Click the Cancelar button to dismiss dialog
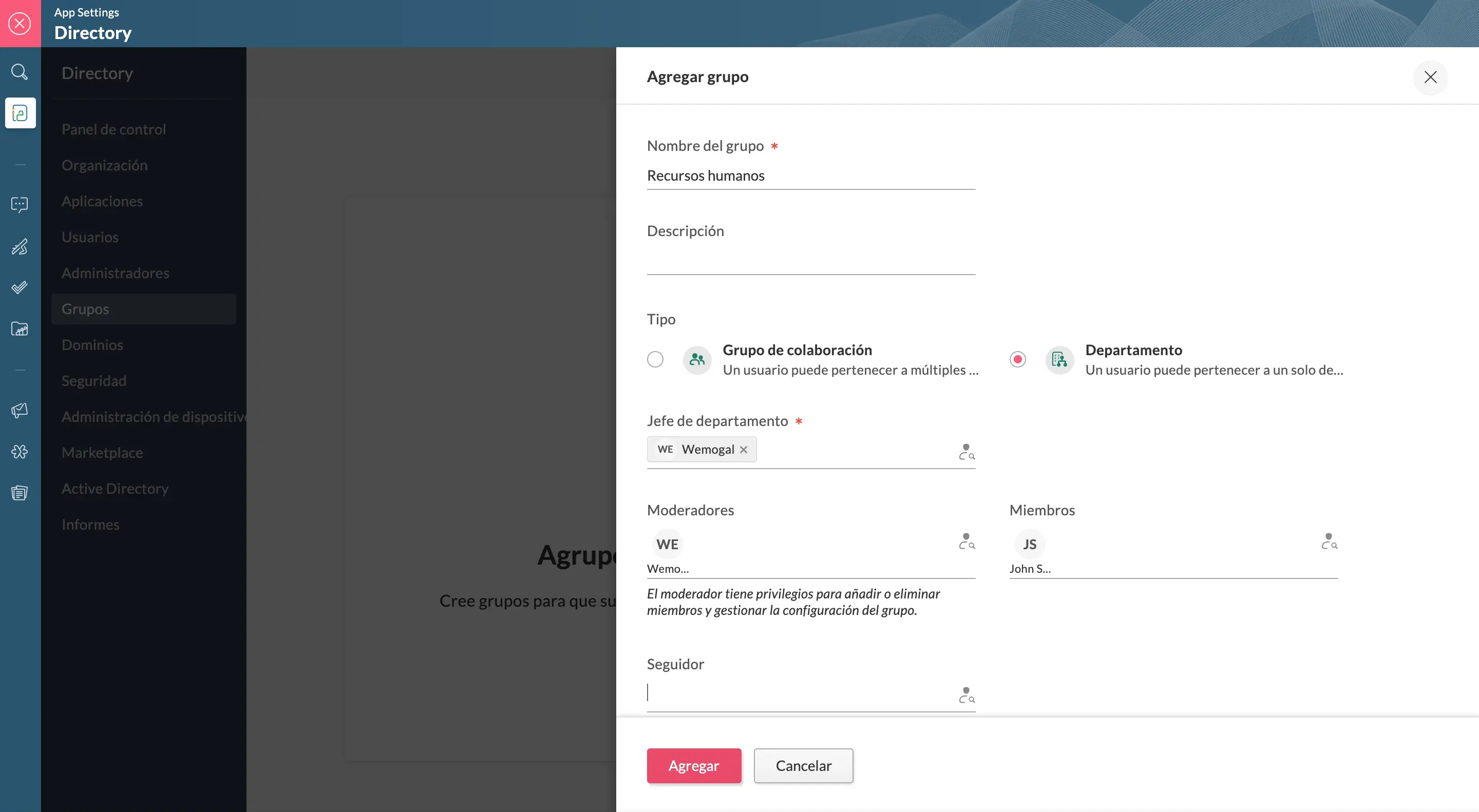Image resolution: width=1479 pixels, height=812 pixels. pyautogui.click(x=803, y=765)
